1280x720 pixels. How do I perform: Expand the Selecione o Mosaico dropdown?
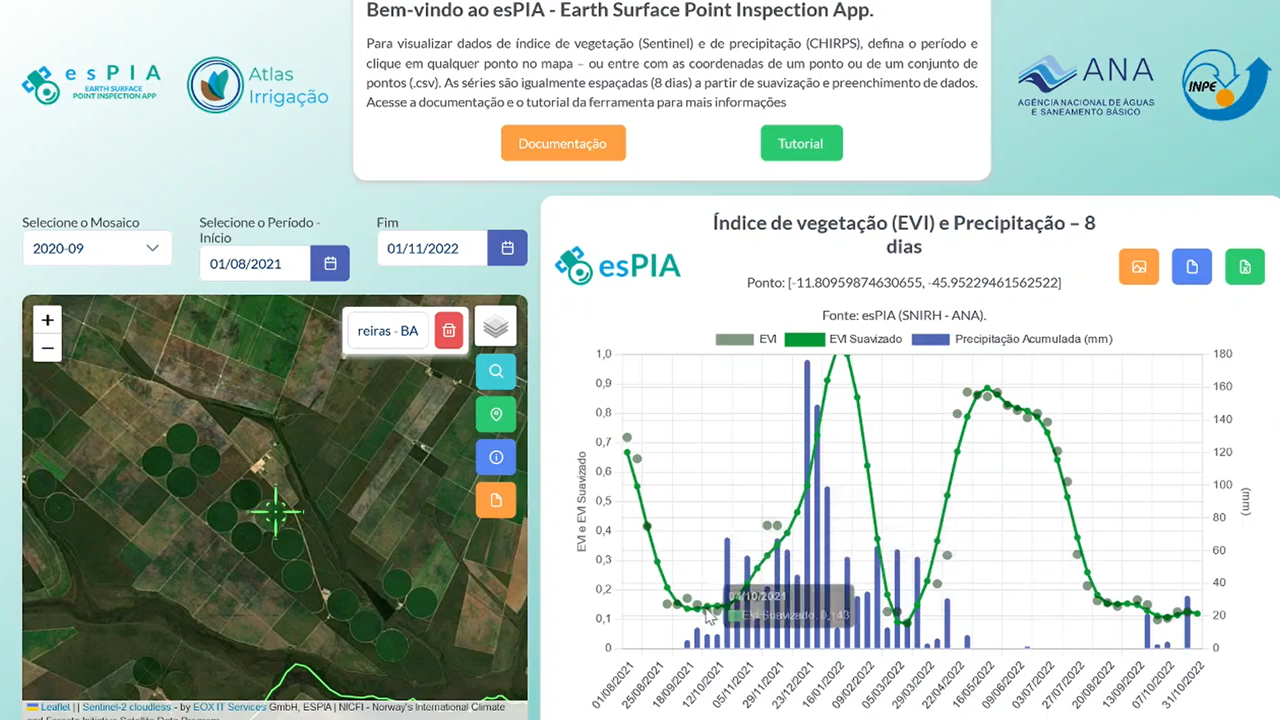tap(96, 248)
